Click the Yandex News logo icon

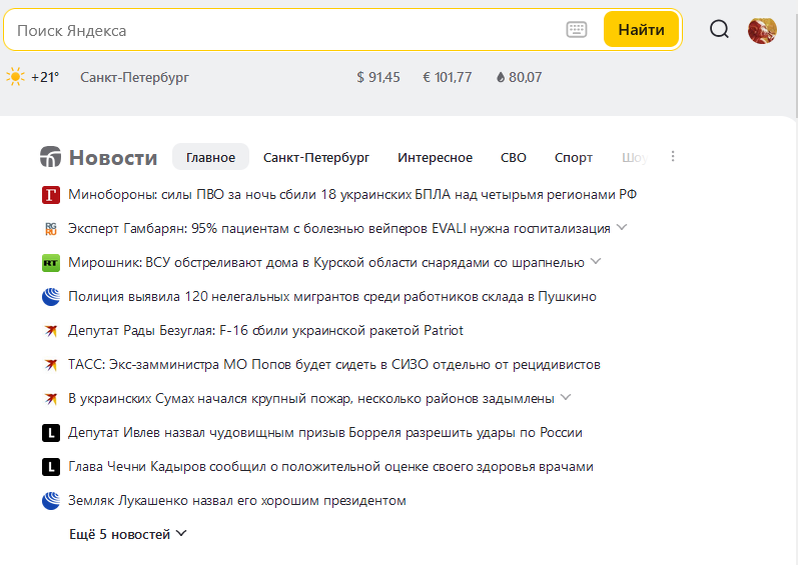50,157
